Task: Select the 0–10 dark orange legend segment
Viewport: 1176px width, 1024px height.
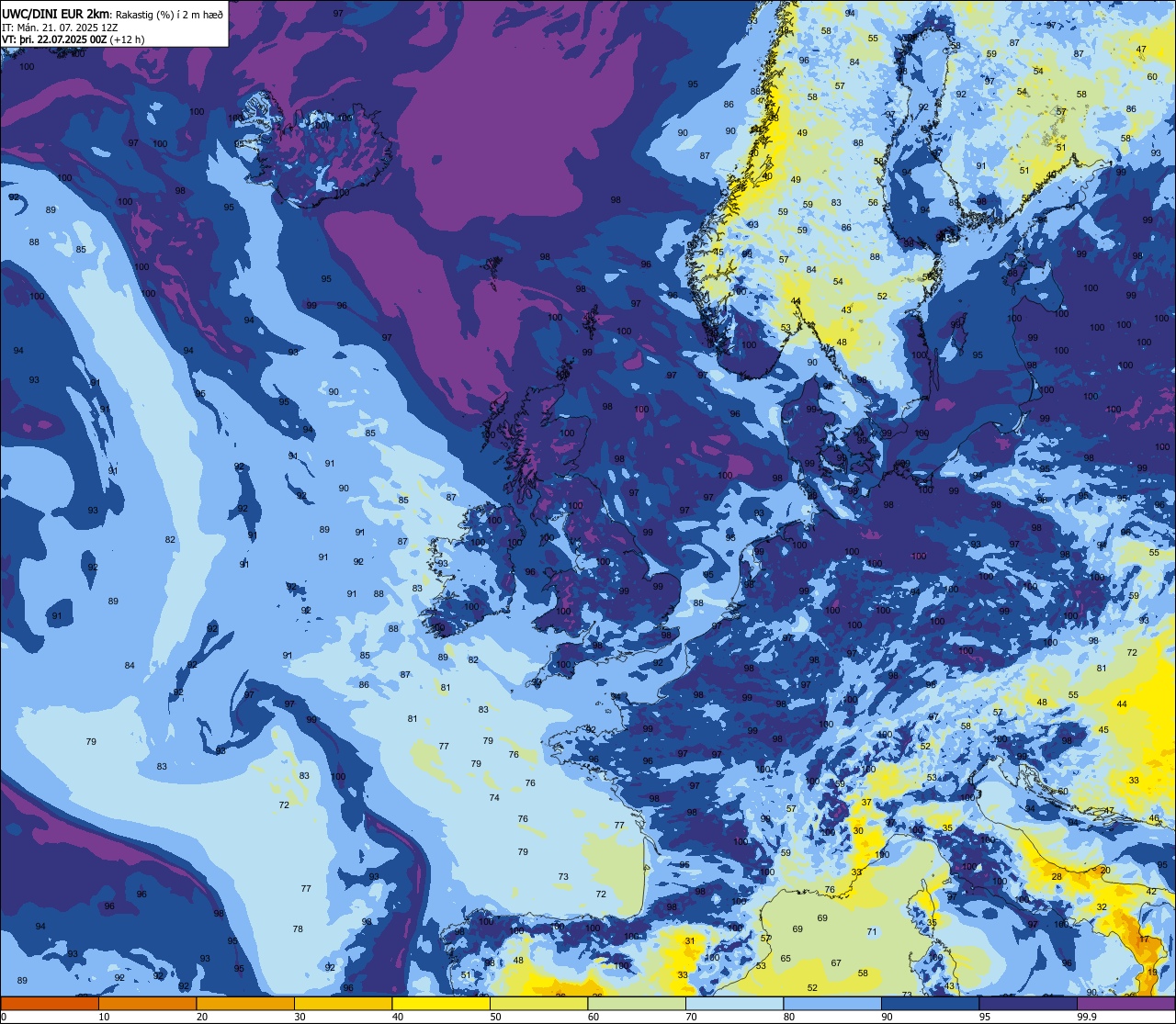Action: pyautogui.click(x=50, y=1004)
